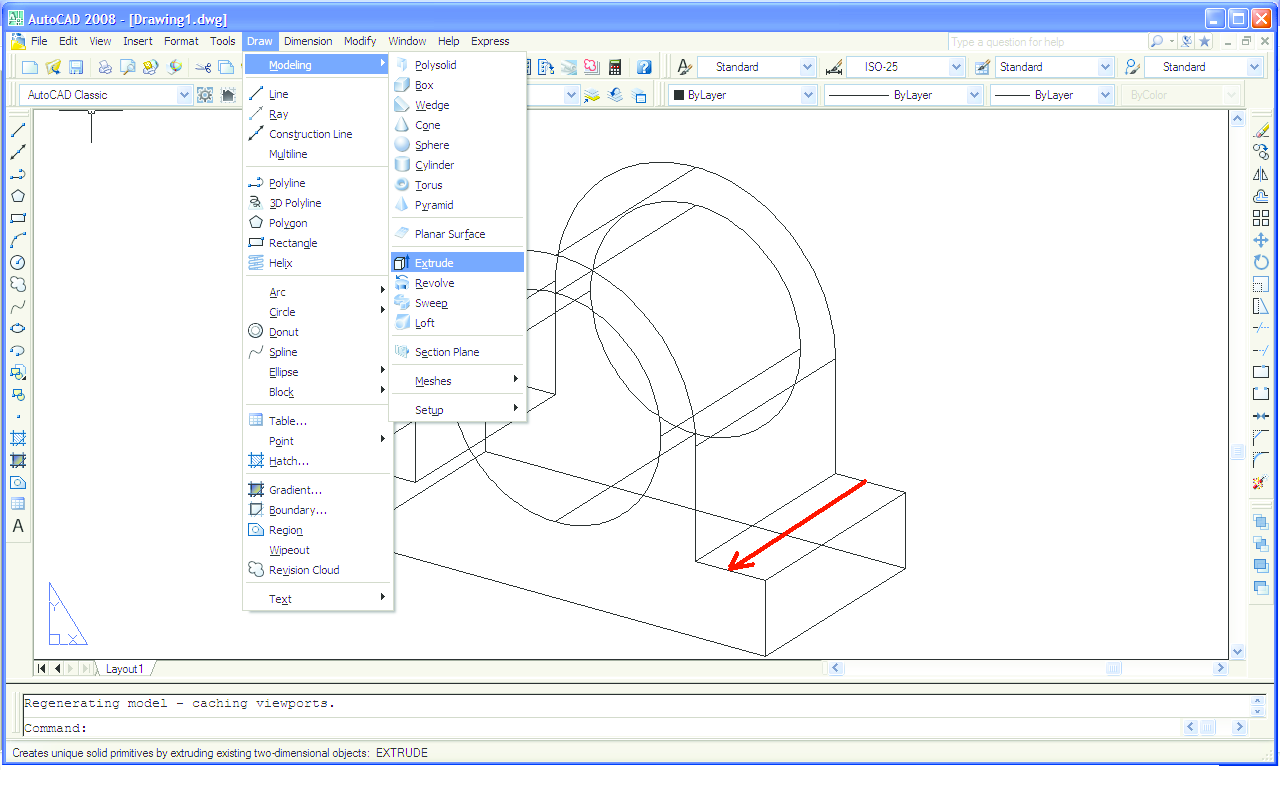
Task: Select the Hatch tool in left toolbar
Action: (x=18, y=438)
